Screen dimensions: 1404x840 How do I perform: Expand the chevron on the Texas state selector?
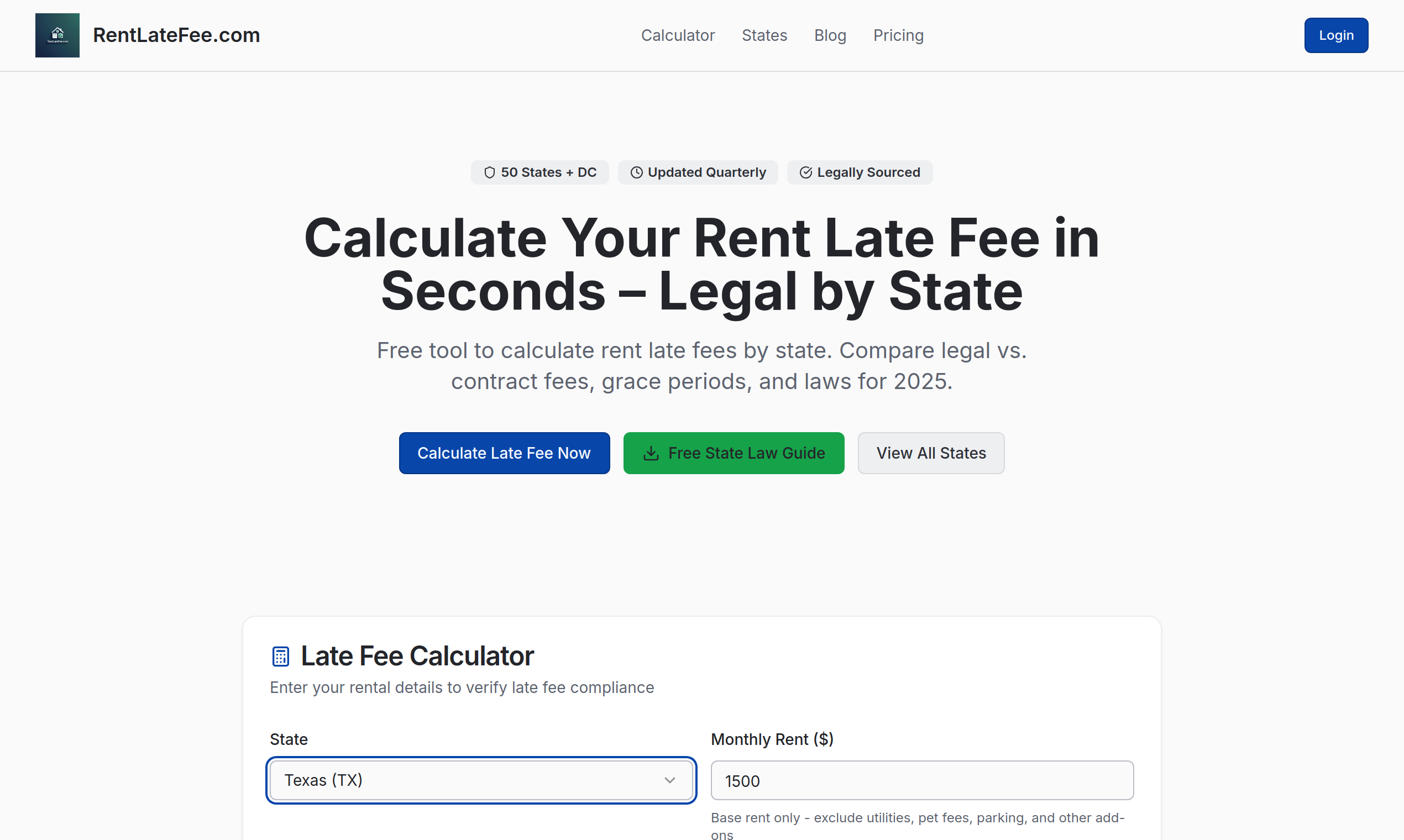tap(670, 780)
